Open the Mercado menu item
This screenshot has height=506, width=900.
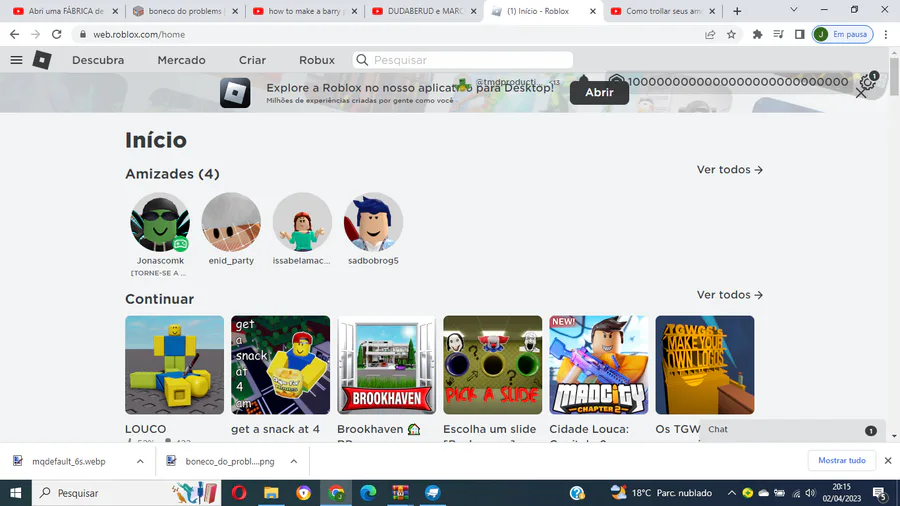pyautogui.click(x=181, y=60)
